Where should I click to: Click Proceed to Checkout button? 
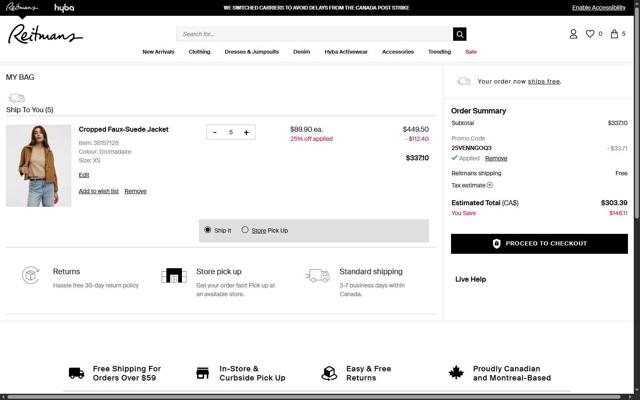(539, 244)
